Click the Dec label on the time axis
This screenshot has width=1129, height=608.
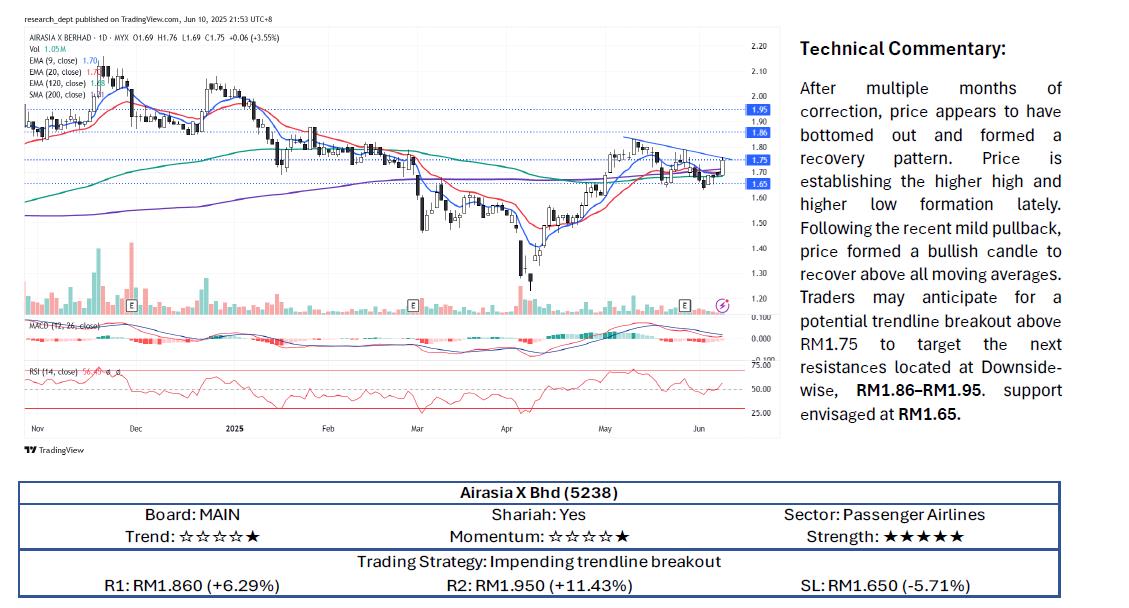[x=135, y=429]
